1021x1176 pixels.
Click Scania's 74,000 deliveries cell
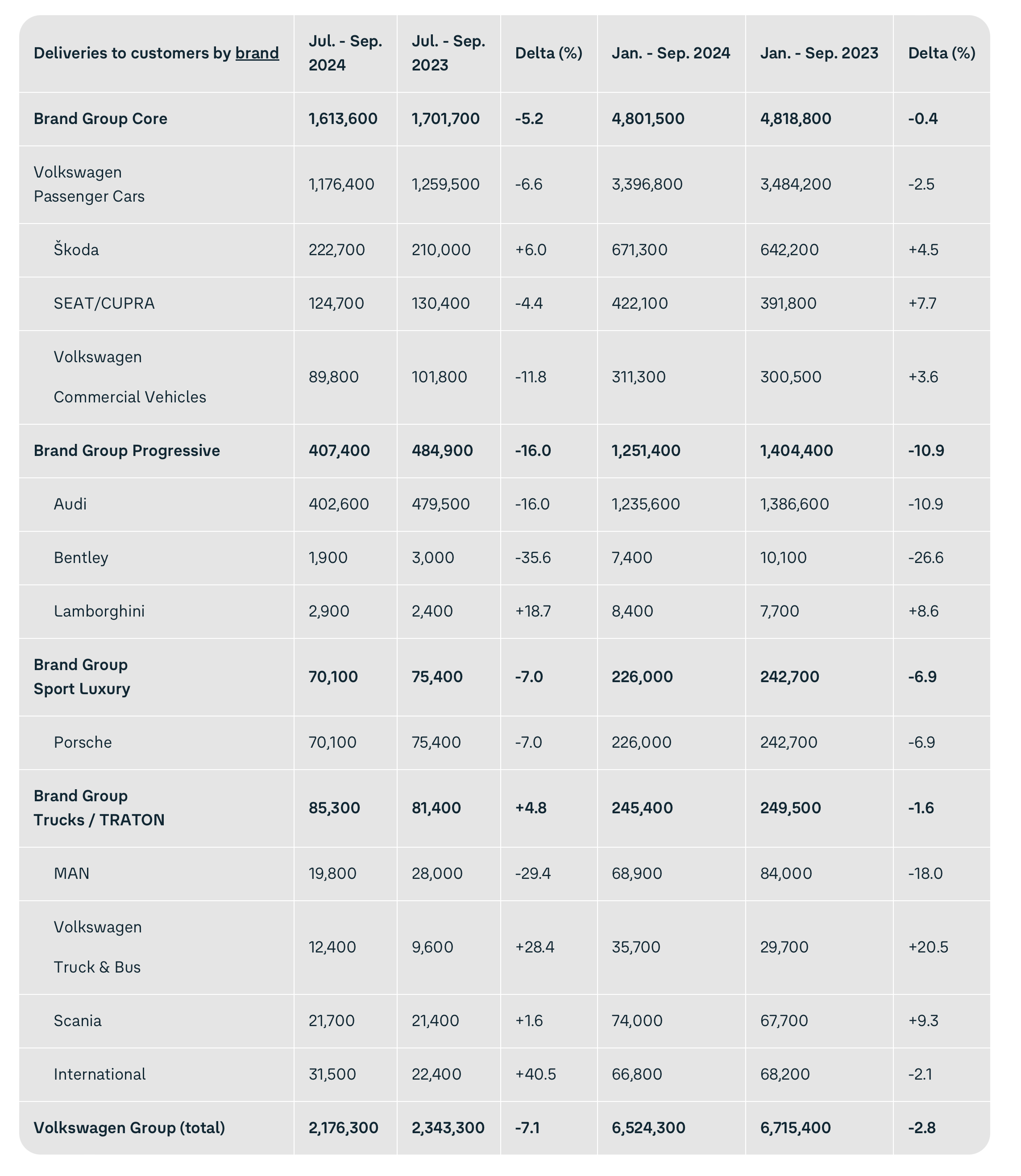[x=637, y=1021]
